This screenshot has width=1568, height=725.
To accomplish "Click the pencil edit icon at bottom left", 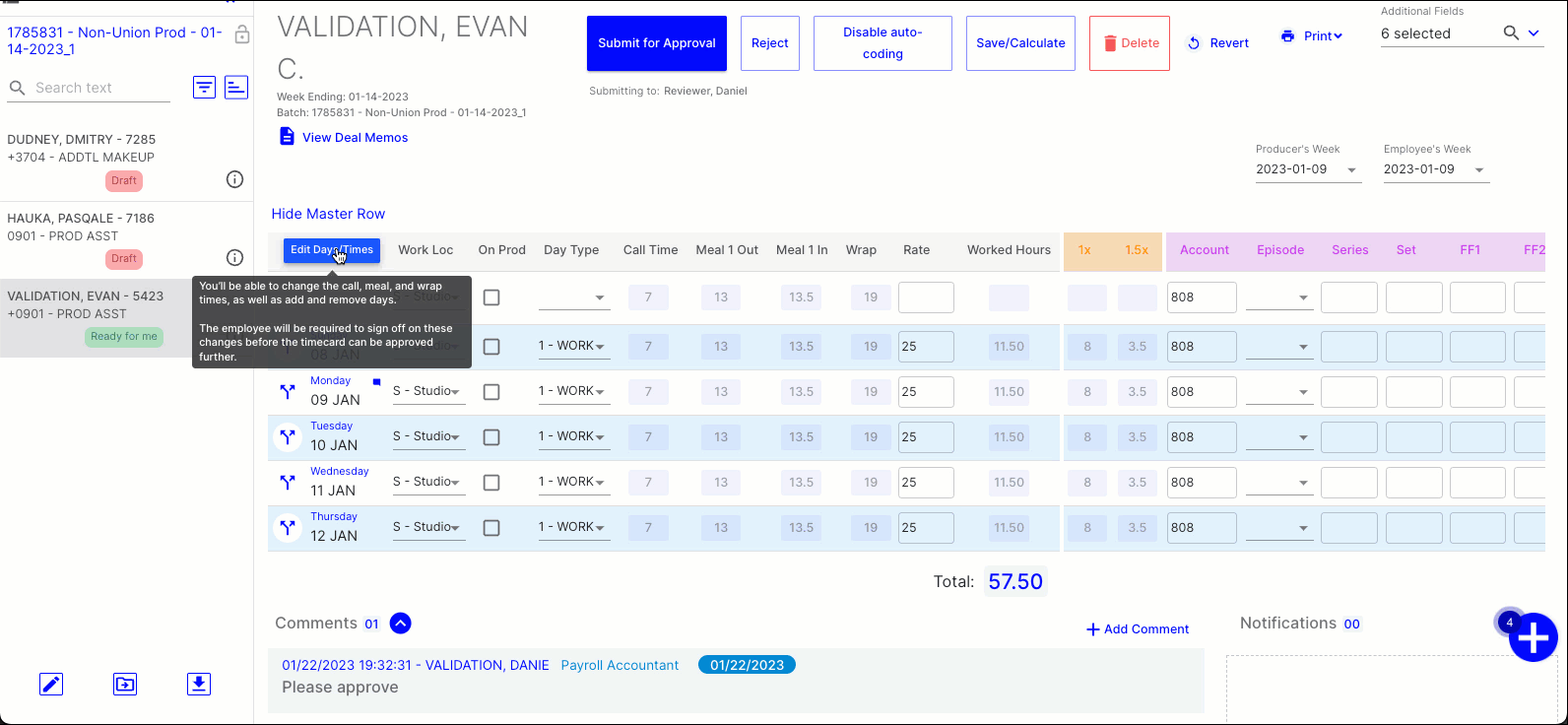I will coord(51,684).
